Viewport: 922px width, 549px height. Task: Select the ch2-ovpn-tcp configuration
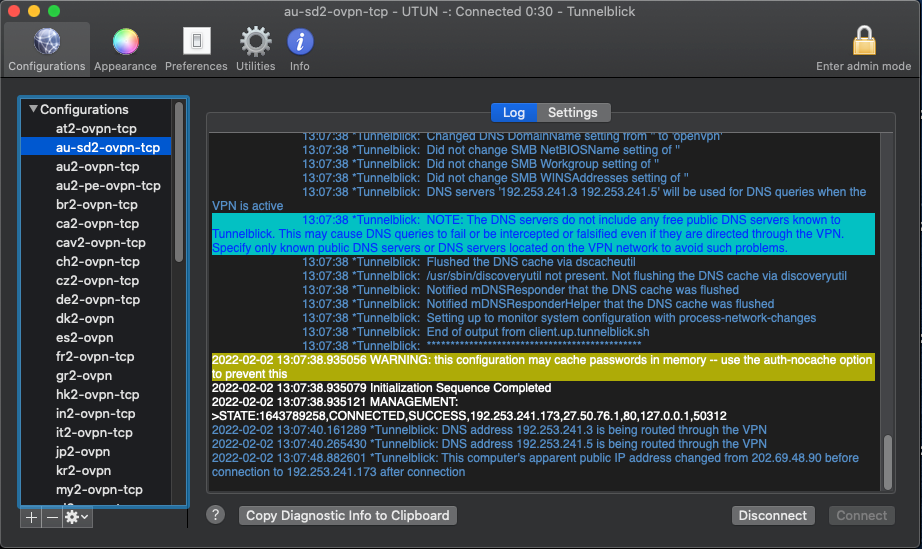pyautogui.click(x=96, y=262)
